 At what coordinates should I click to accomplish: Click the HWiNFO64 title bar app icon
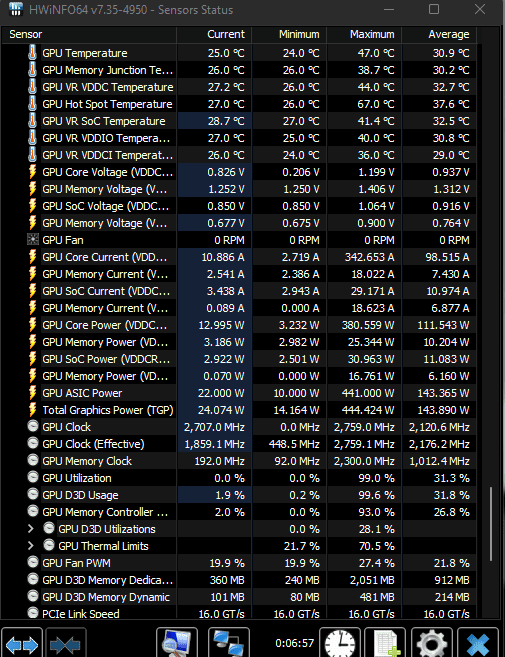tap(16, 9)
